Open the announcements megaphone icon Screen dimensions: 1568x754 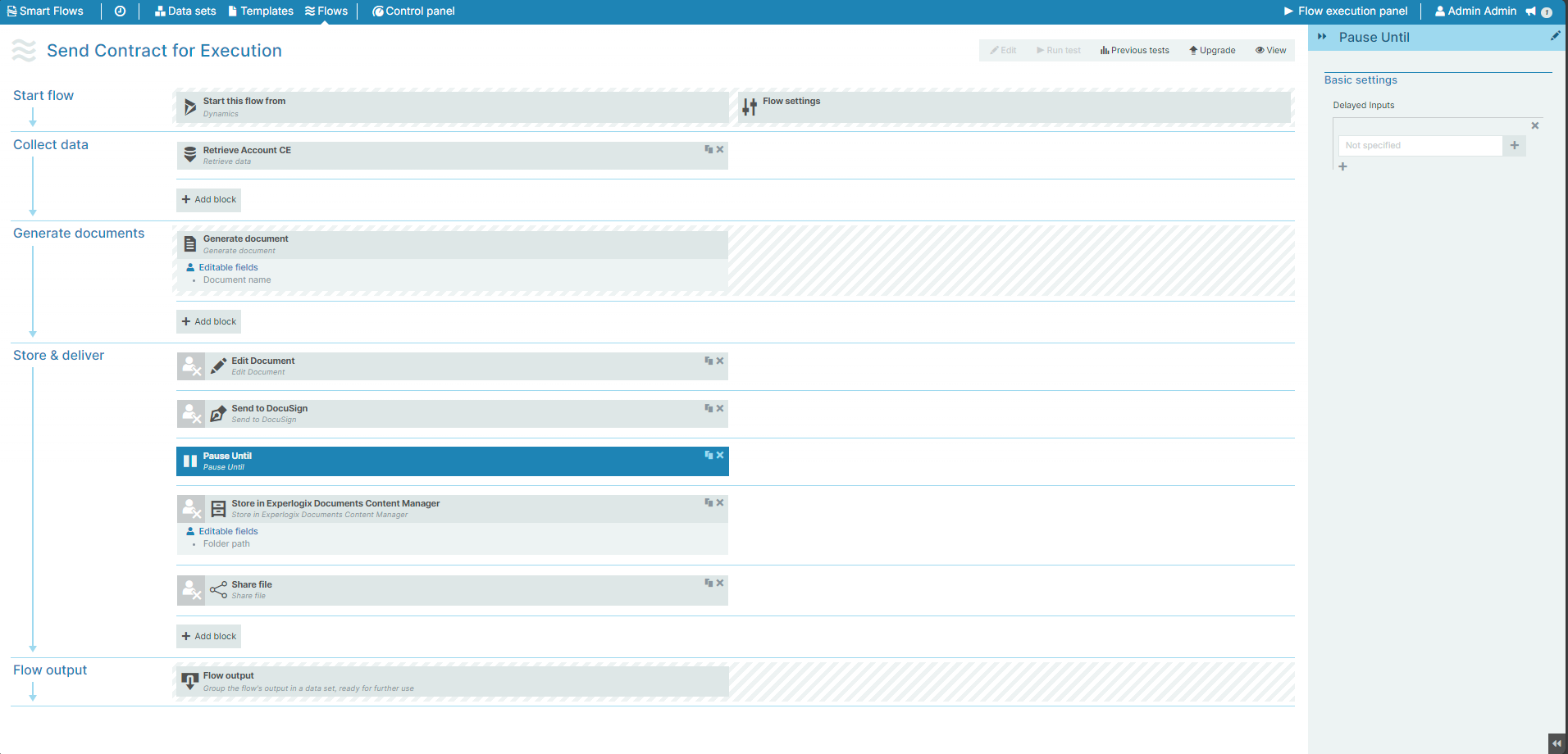pos(1530,11)
